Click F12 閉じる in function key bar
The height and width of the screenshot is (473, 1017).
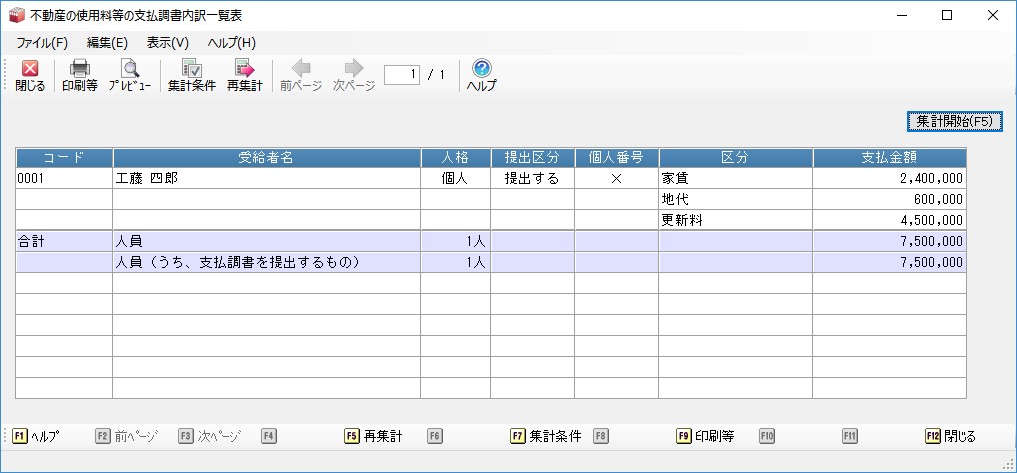[950, 436]
